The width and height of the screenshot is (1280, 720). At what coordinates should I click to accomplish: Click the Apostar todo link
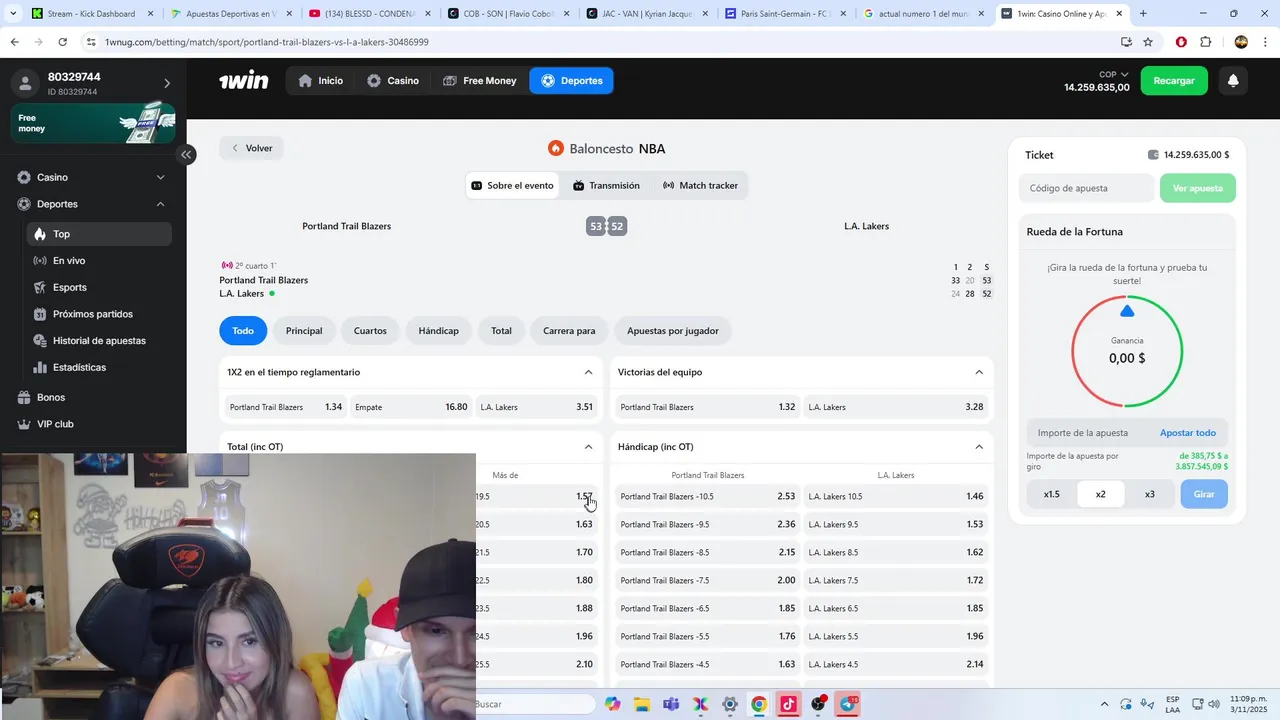(1188, 433)
